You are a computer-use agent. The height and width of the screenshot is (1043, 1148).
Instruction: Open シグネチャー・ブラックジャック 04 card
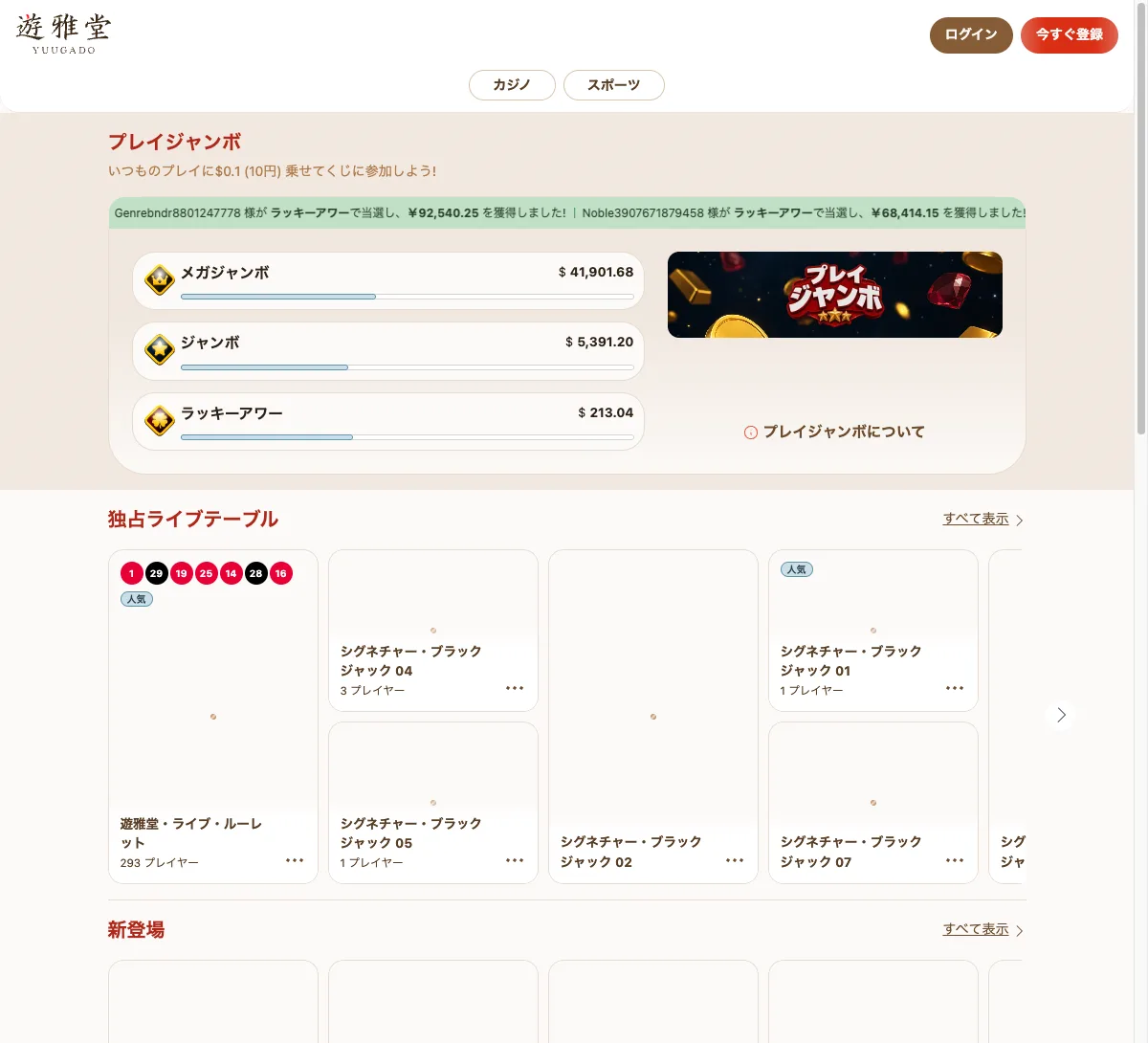click(x=433, y=631)
